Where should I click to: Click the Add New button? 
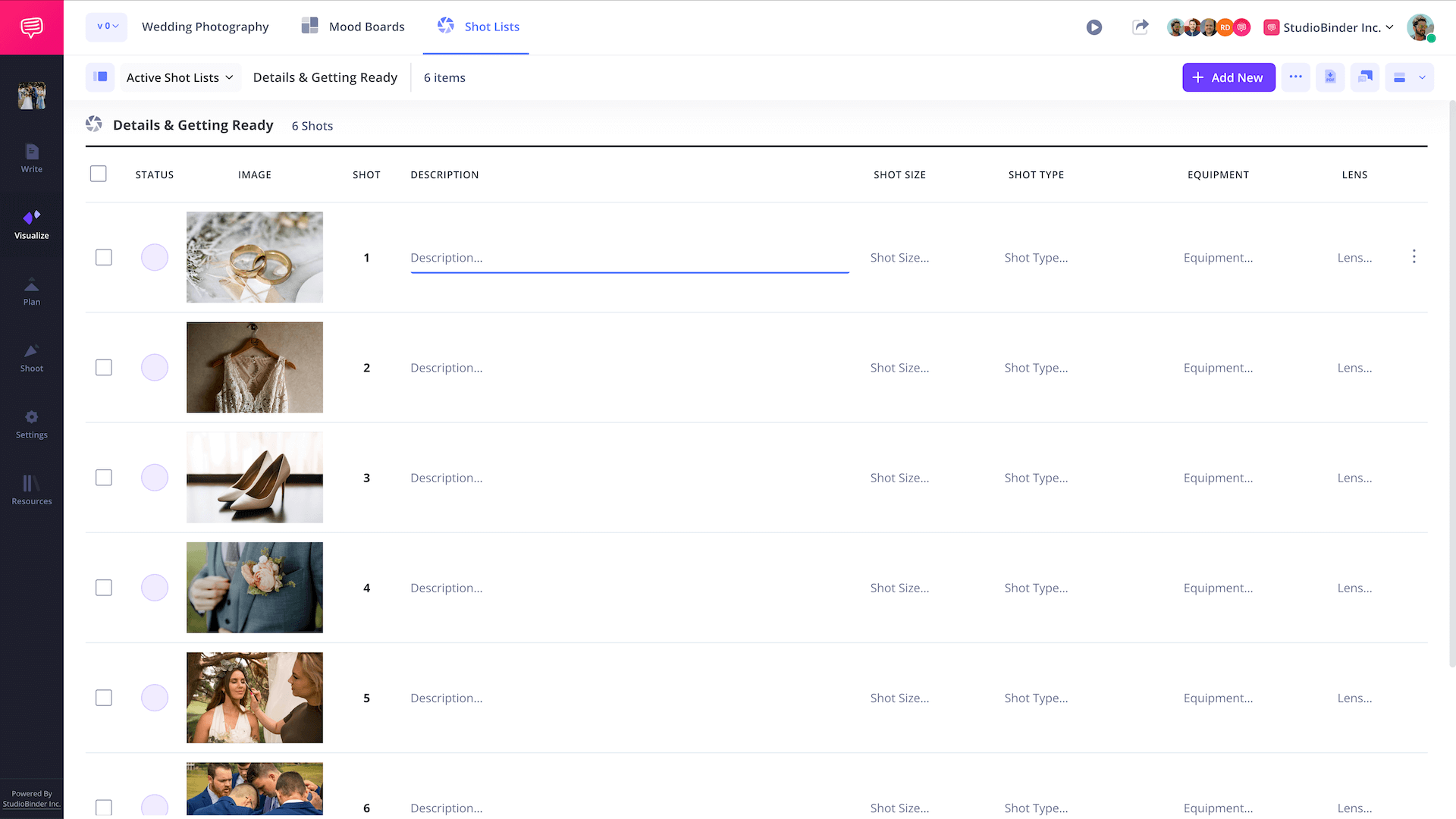click(x=1228, y=77)
